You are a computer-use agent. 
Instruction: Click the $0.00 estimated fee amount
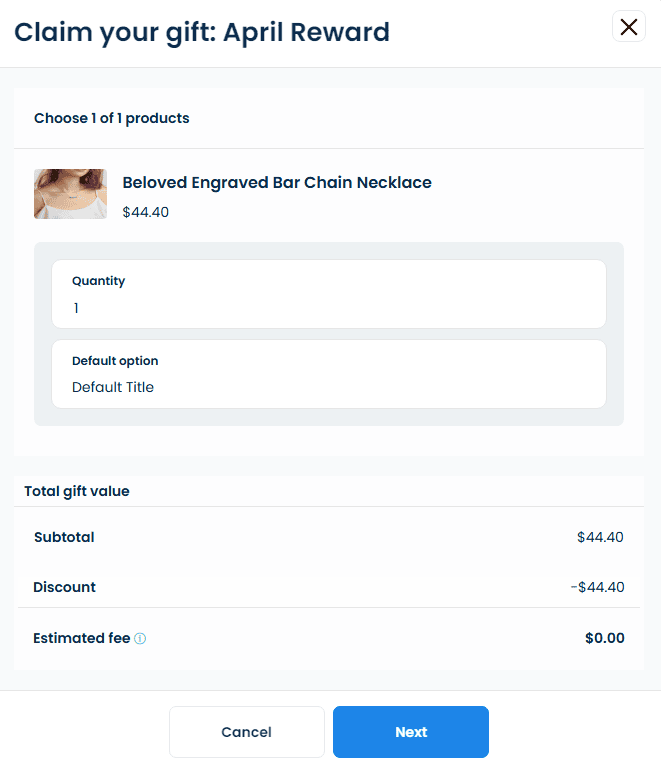604,638
